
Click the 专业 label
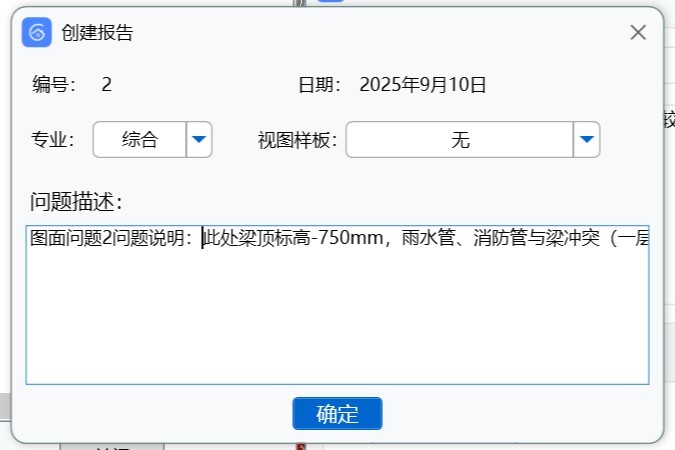pyautogui.click(x=53, y=140)
